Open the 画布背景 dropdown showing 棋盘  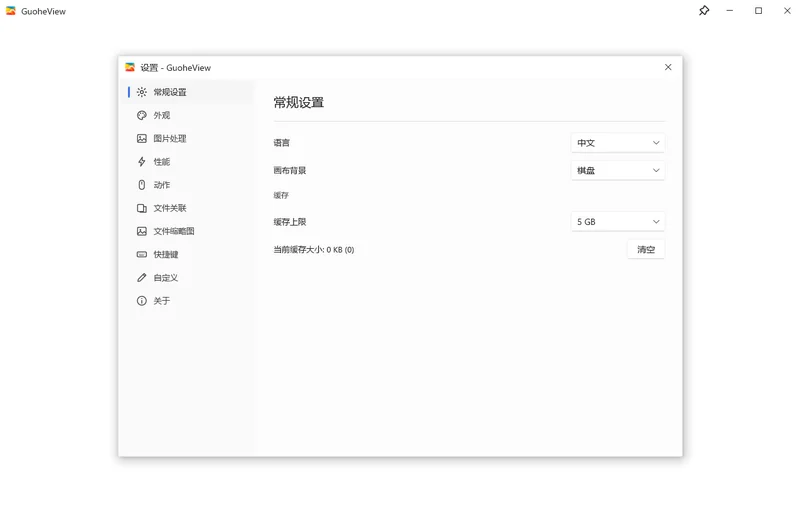[618, 170]
